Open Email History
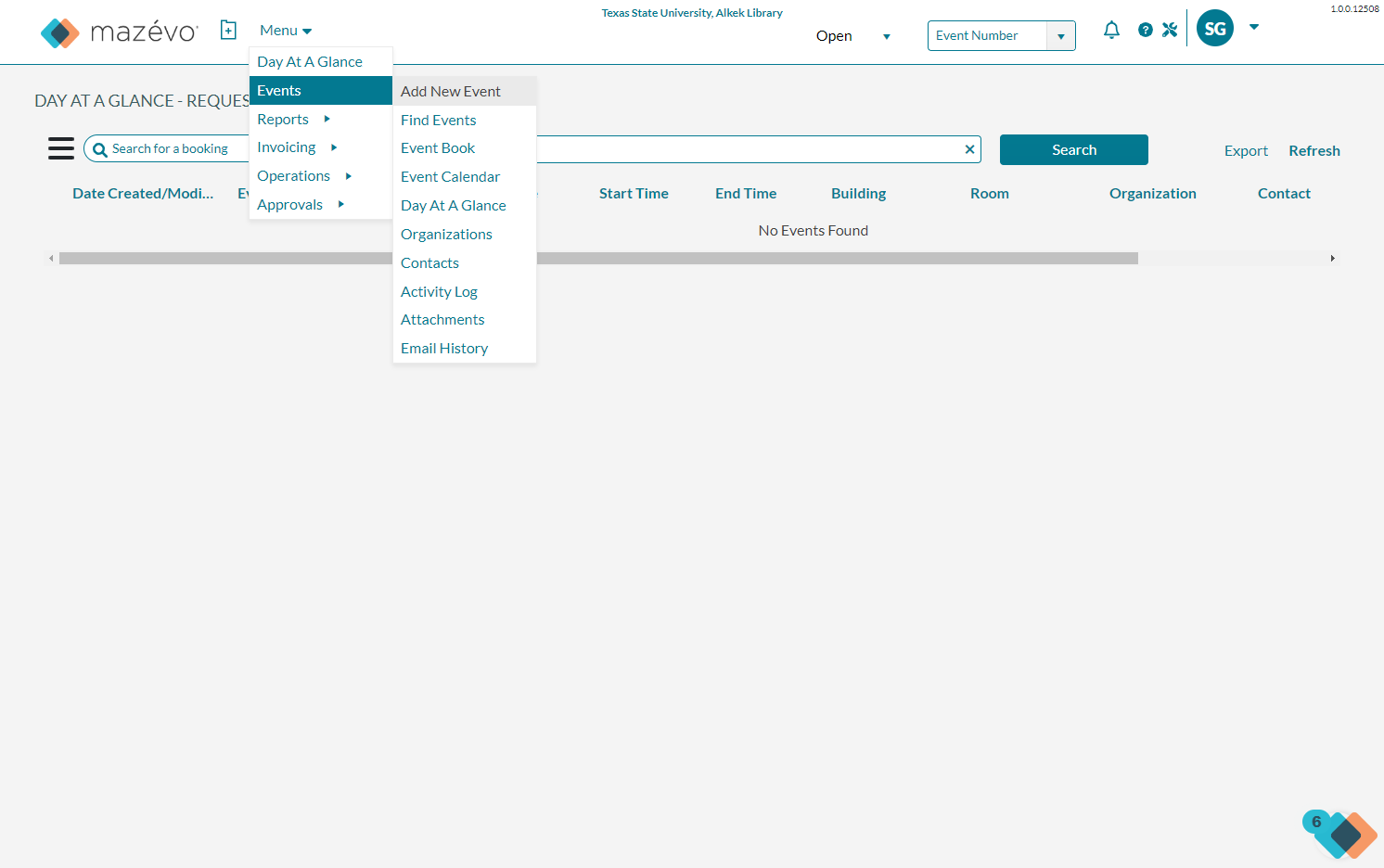Image resolution: width=1384 pixels, height=868 pixels. [x=465, y=348]
